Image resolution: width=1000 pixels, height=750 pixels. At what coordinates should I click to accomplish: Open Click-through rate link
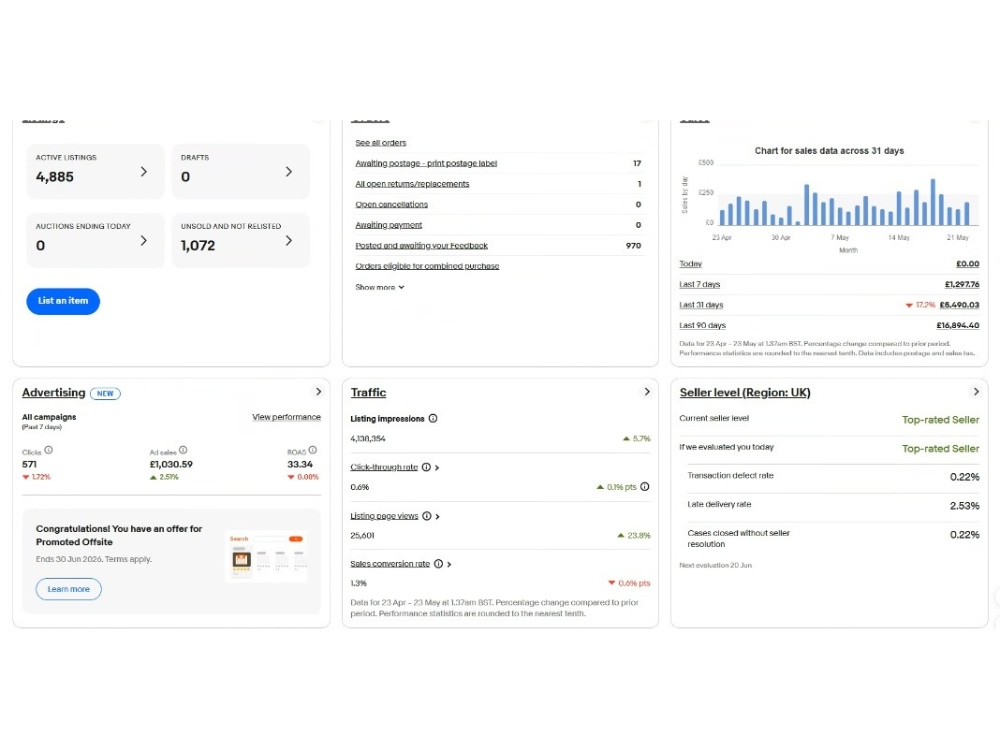click(x=384, y=467)
